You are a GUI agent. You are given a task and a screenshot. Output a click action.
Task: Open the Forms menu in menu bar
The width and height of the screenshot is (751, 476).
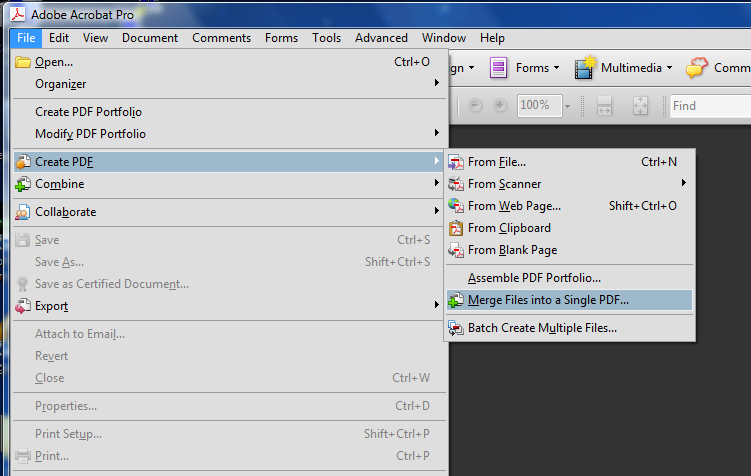click(x=281, y=38)
